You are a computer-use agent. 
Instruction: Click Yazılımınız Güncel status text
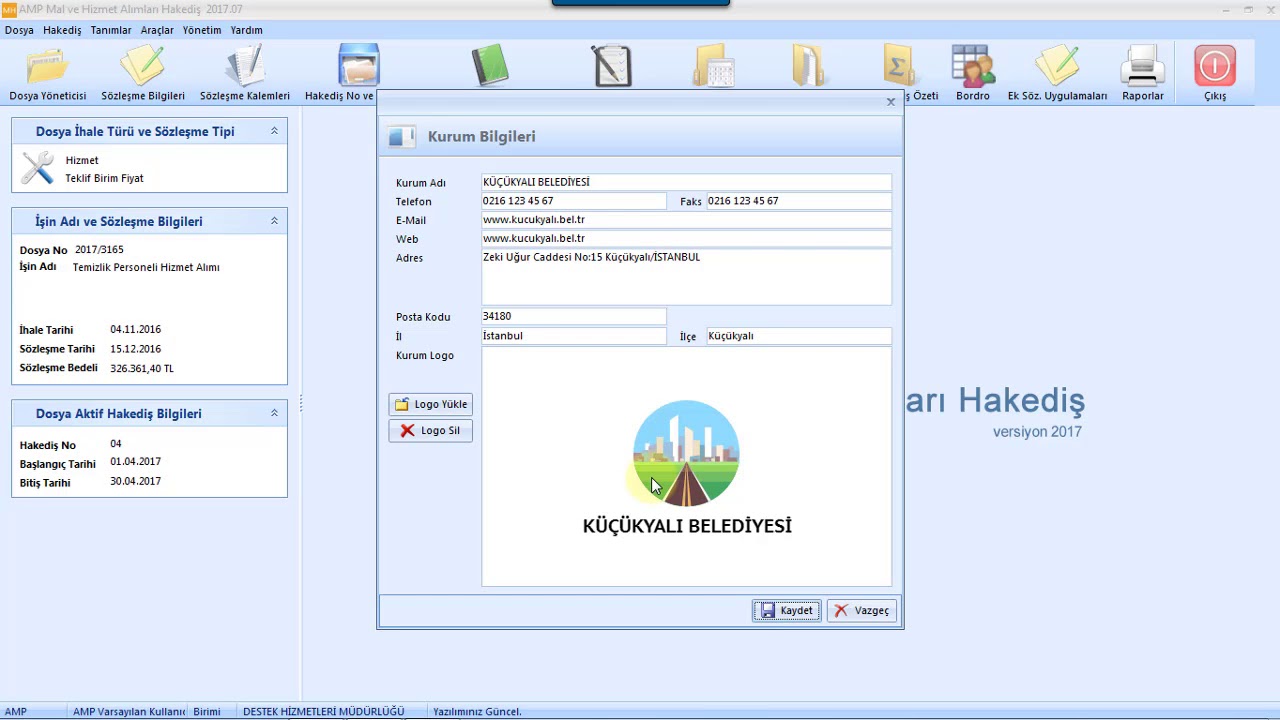[477, 712]
